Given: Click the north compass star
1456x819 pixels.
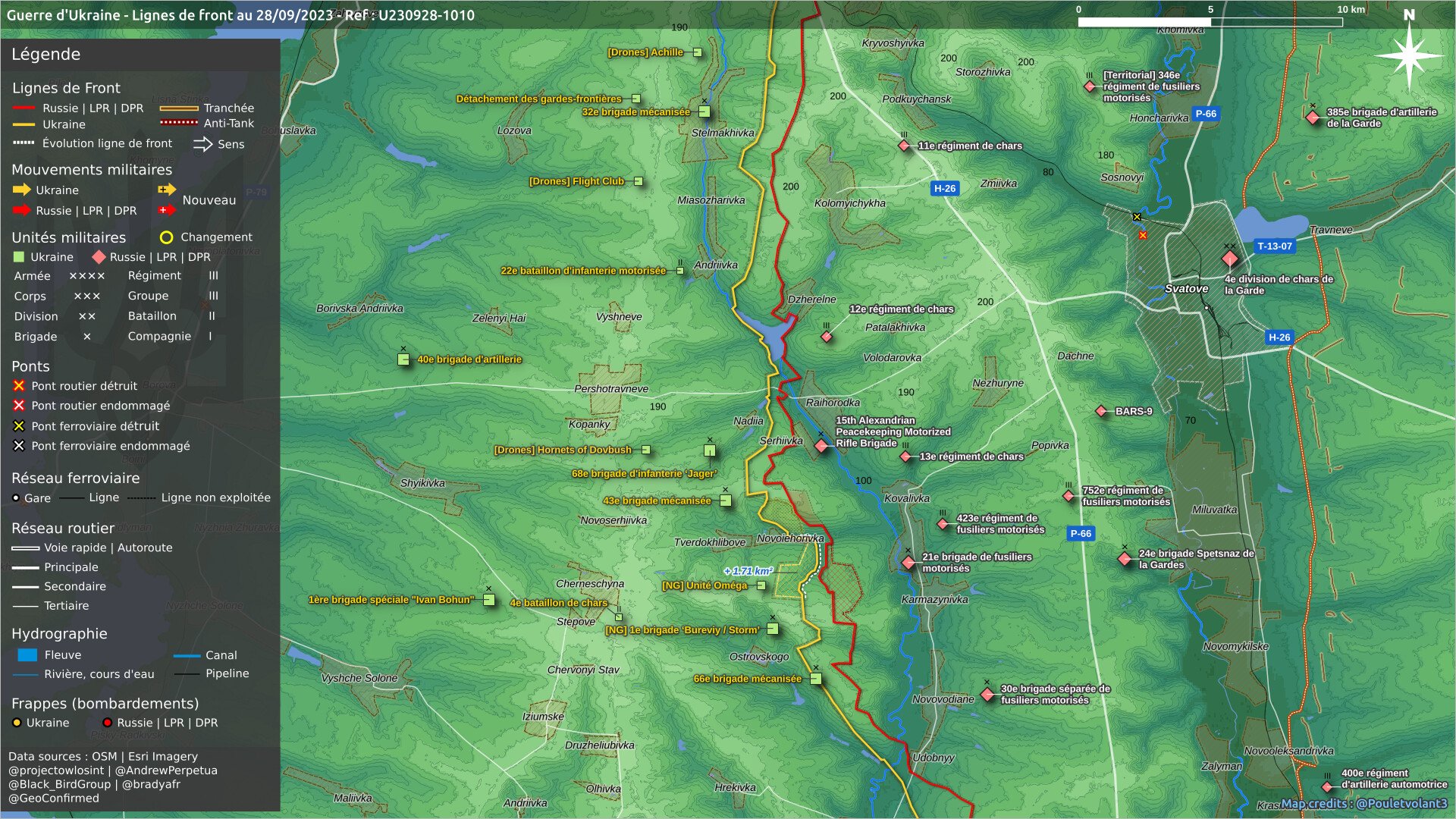Looking at the screenshot, I should (1409, 56).
